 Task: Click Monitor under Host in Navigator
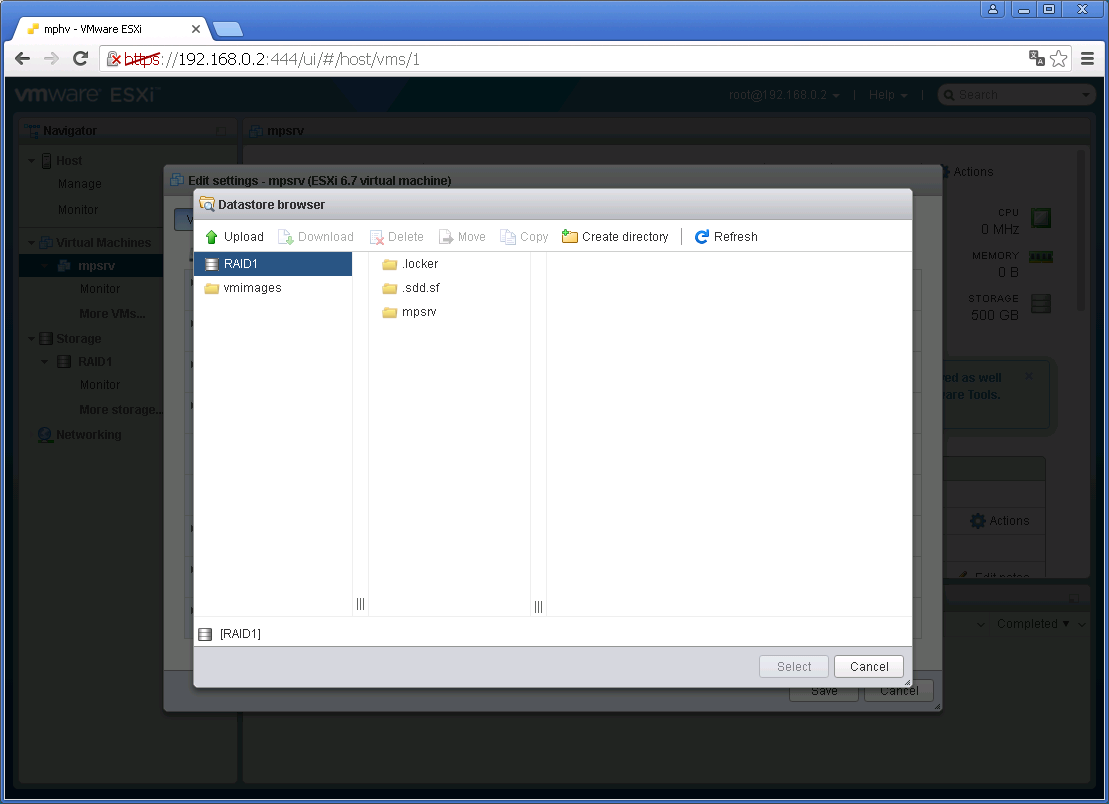click(x=78, y=210)
